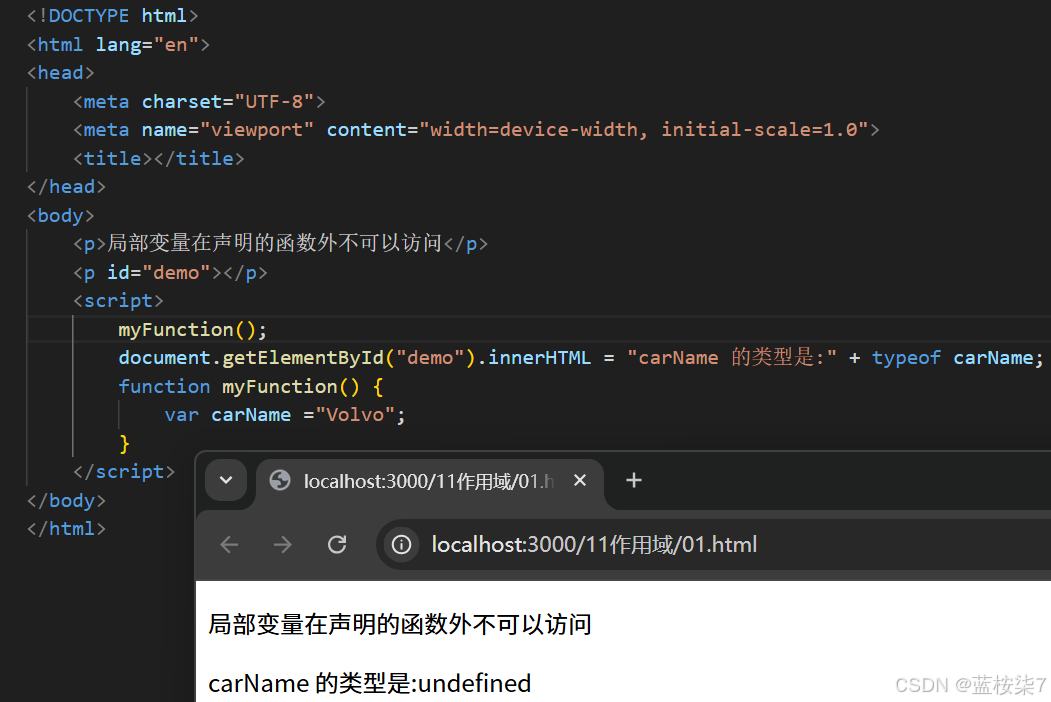Close the localhost:3000 tab
This screenshot has height=702, width=1051.
tap(580, 480)
